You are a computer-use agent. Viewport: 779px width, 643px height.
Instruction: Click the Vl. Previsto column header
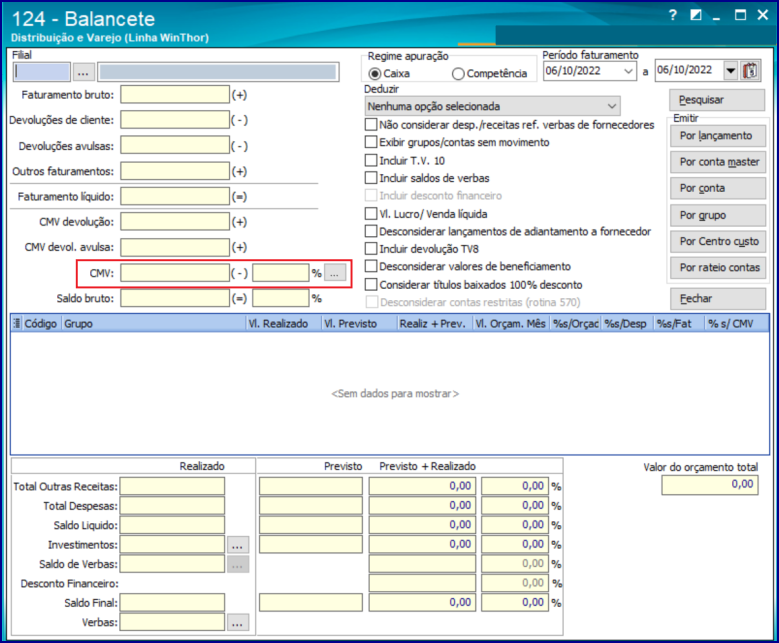pyautogui.click(x=360, y=323)
